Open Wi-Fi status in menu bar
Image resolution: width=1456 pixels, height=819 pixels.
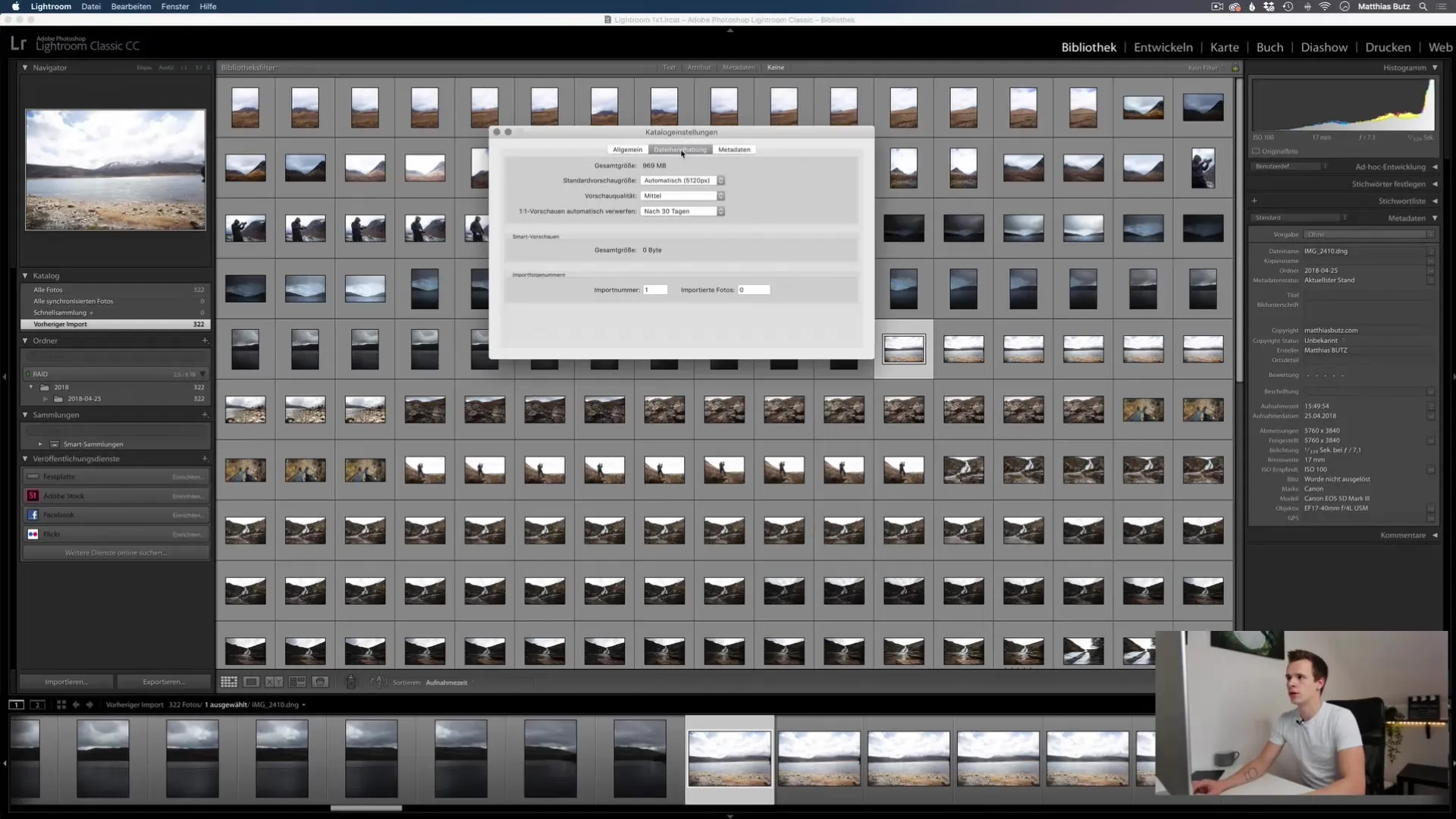tap(1325, 6)
